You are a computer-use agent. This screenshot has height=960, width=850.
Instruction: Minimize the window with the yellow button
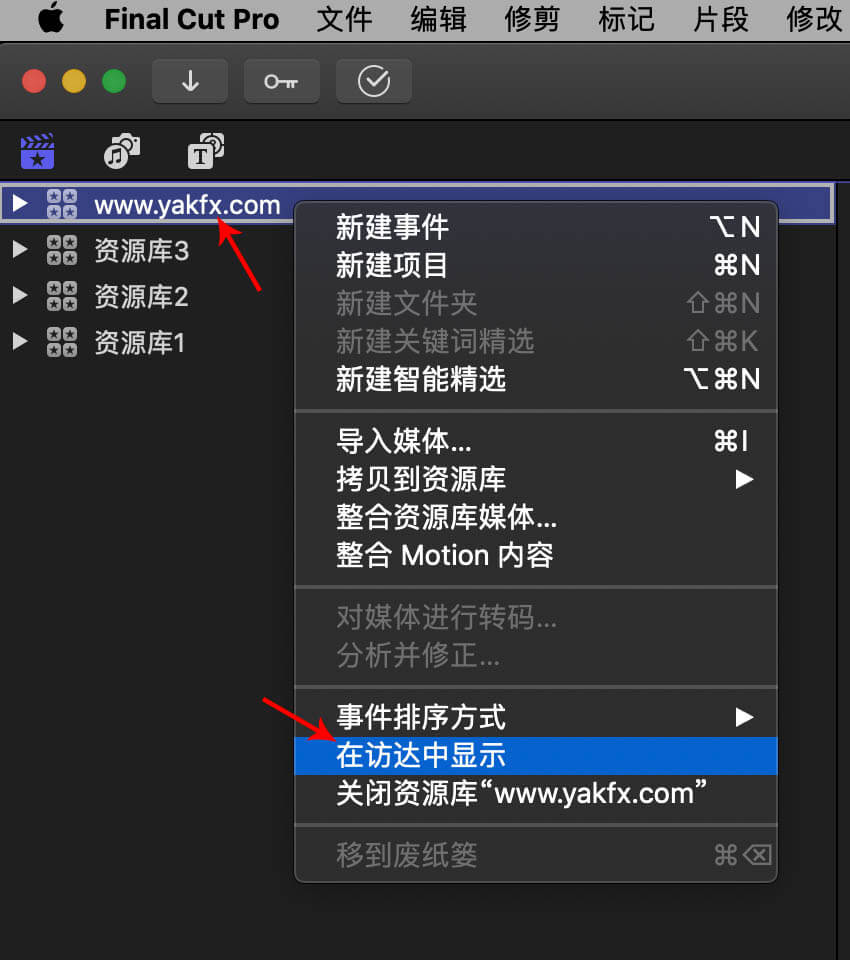74,81
